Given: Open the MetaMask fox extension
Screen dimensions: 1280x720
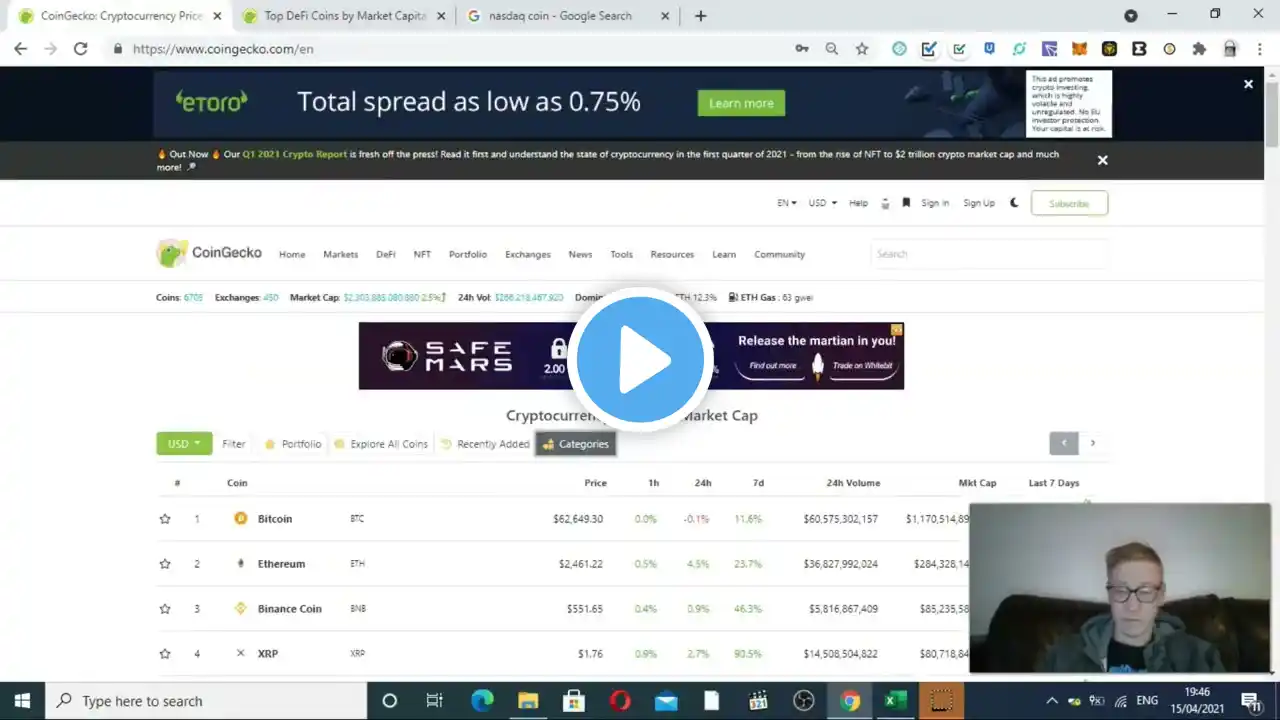Looking at the screenshot, I should (1079, 48).
